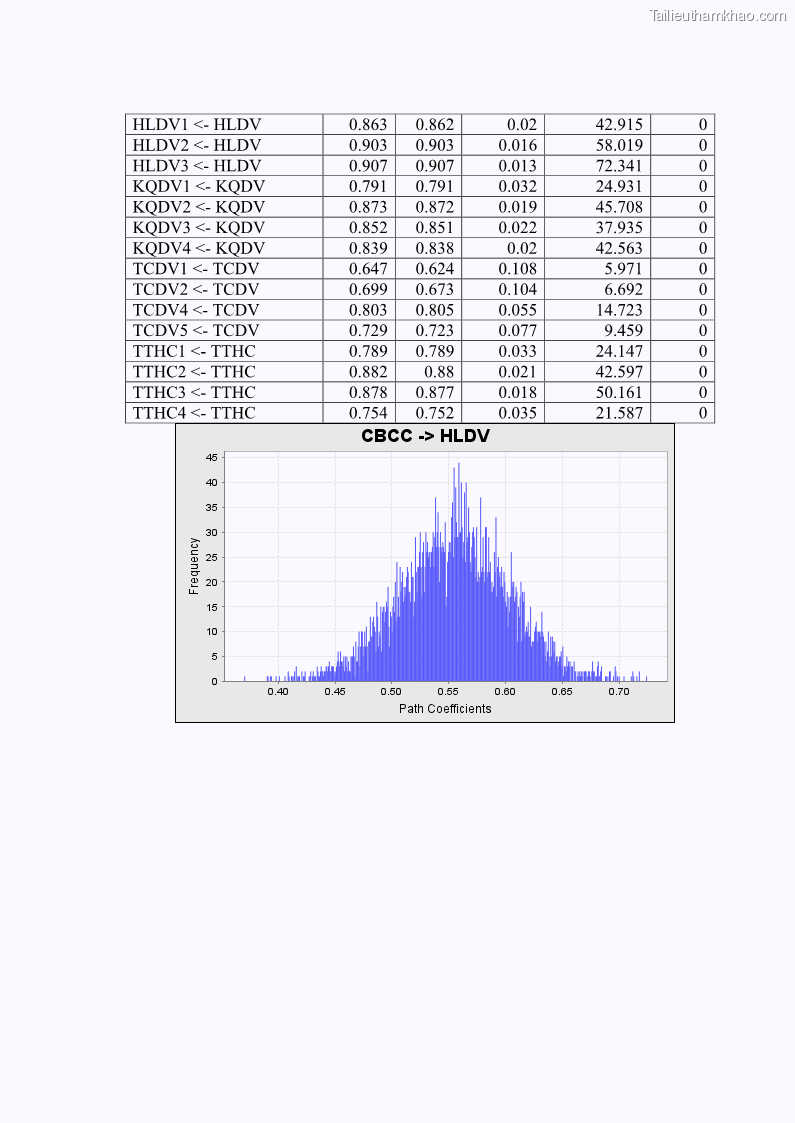795x1123 pixels.
Task: Click the 0.55 tick label on x-axis
Action: click(448, 691)
